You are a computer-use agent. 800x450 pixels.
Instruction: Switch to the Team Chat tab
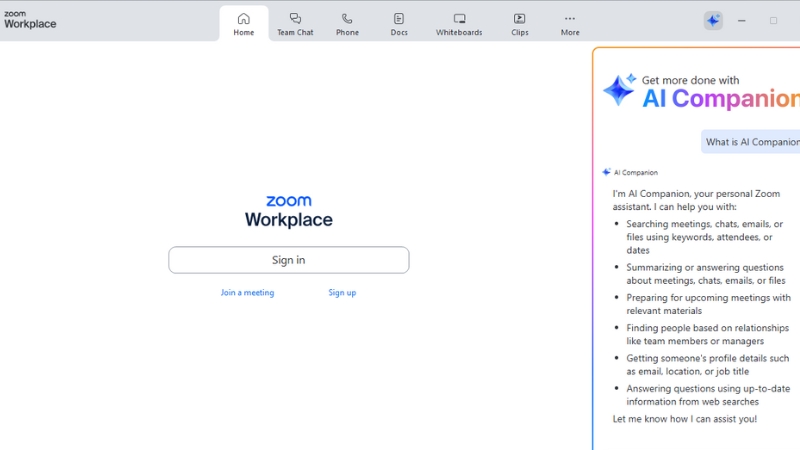tap(295, 24)
